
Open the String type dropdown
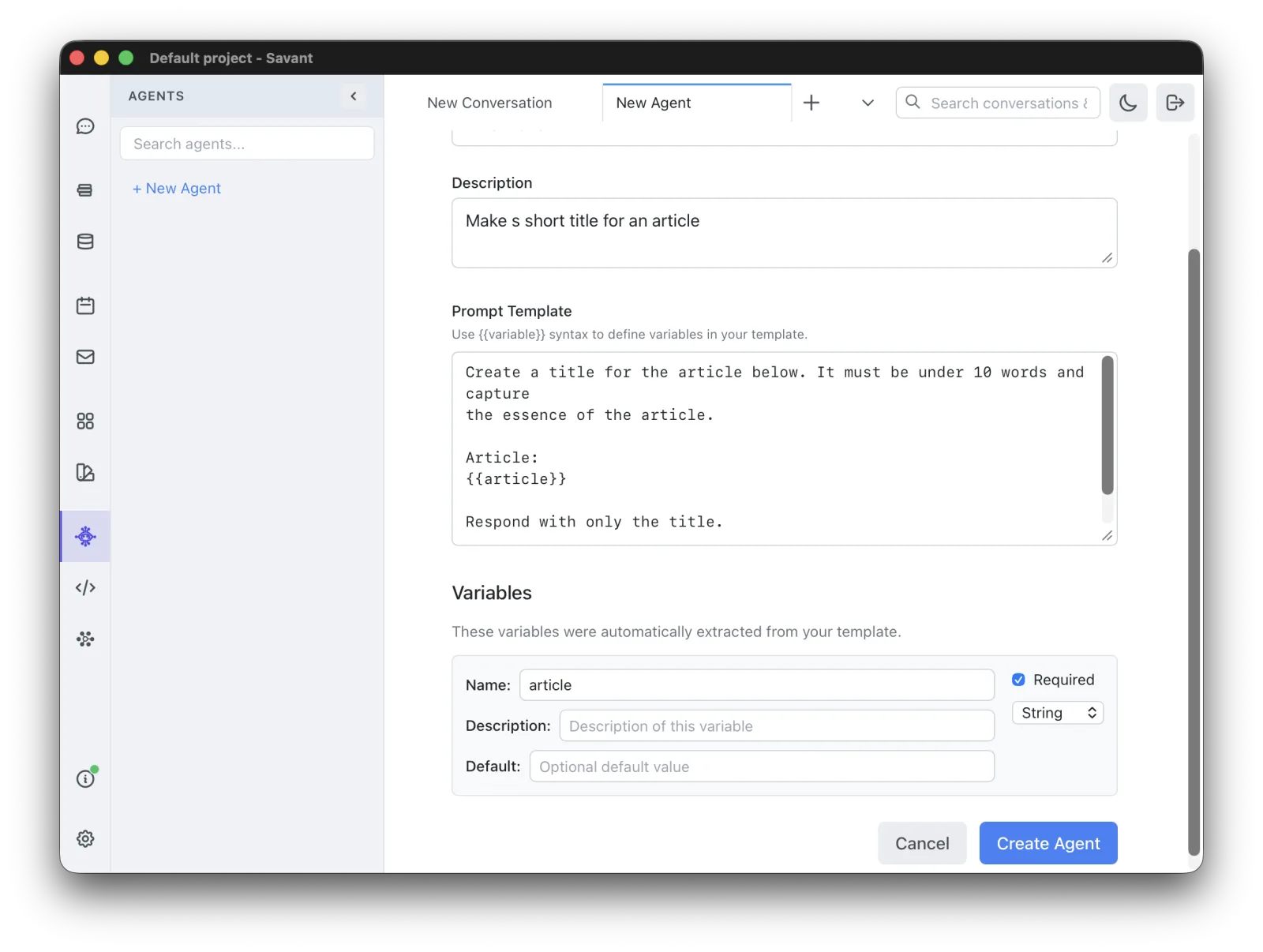click(1058, 713)
